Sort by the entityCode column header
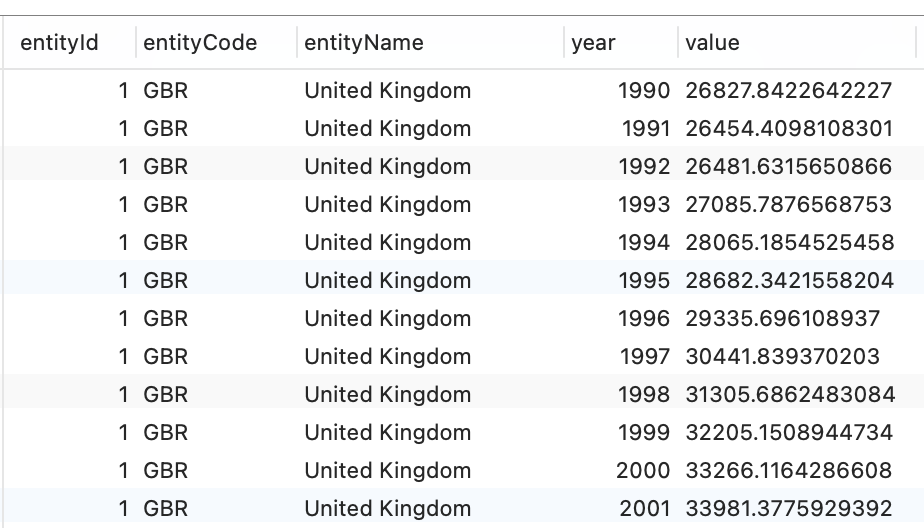This screenshot has width=924, height=528. tap(200, 43)
